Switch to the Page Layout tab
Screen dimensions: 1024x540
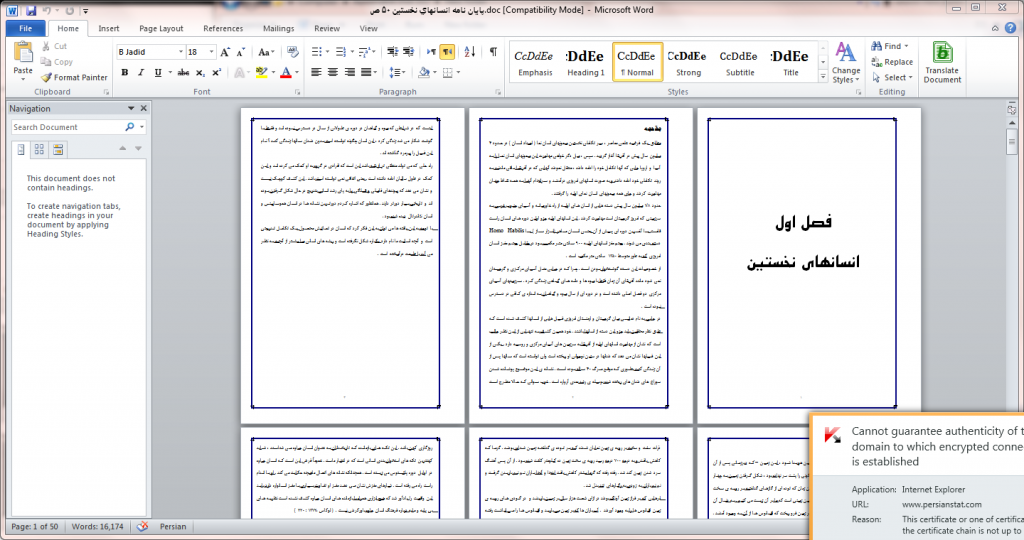(x=161, y=29)
